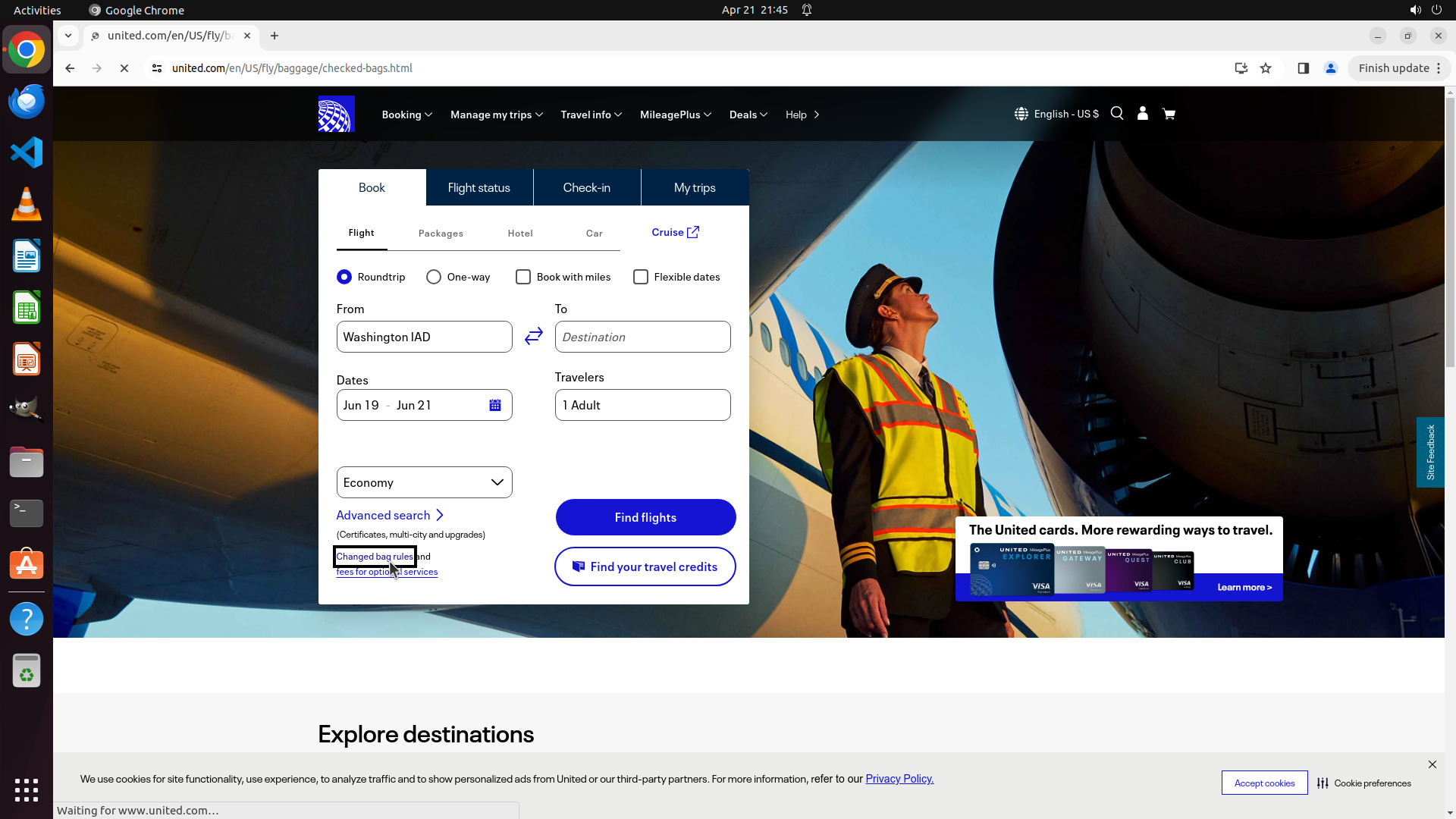Open site search magnifier icon
This screenshot has height=819, width=1456.
(1117, 114)
